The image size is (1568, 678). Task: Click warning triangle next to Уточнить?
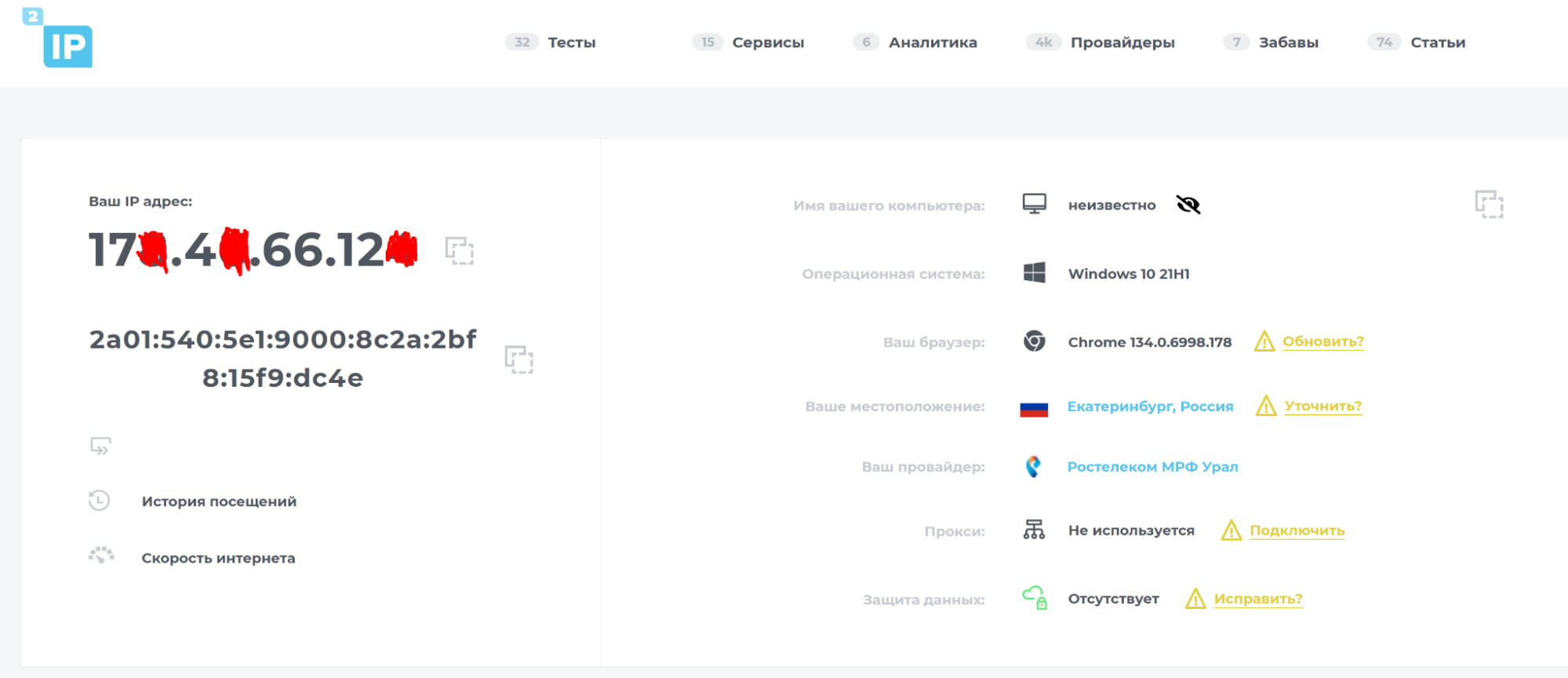click(x=1266, y=406)
